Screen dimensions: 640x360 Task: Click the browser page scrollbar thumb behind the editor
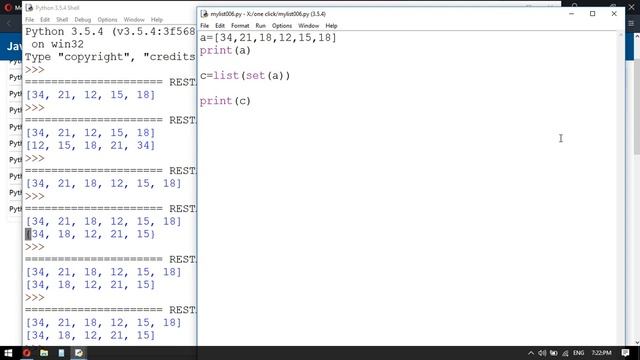coord(637,106)
